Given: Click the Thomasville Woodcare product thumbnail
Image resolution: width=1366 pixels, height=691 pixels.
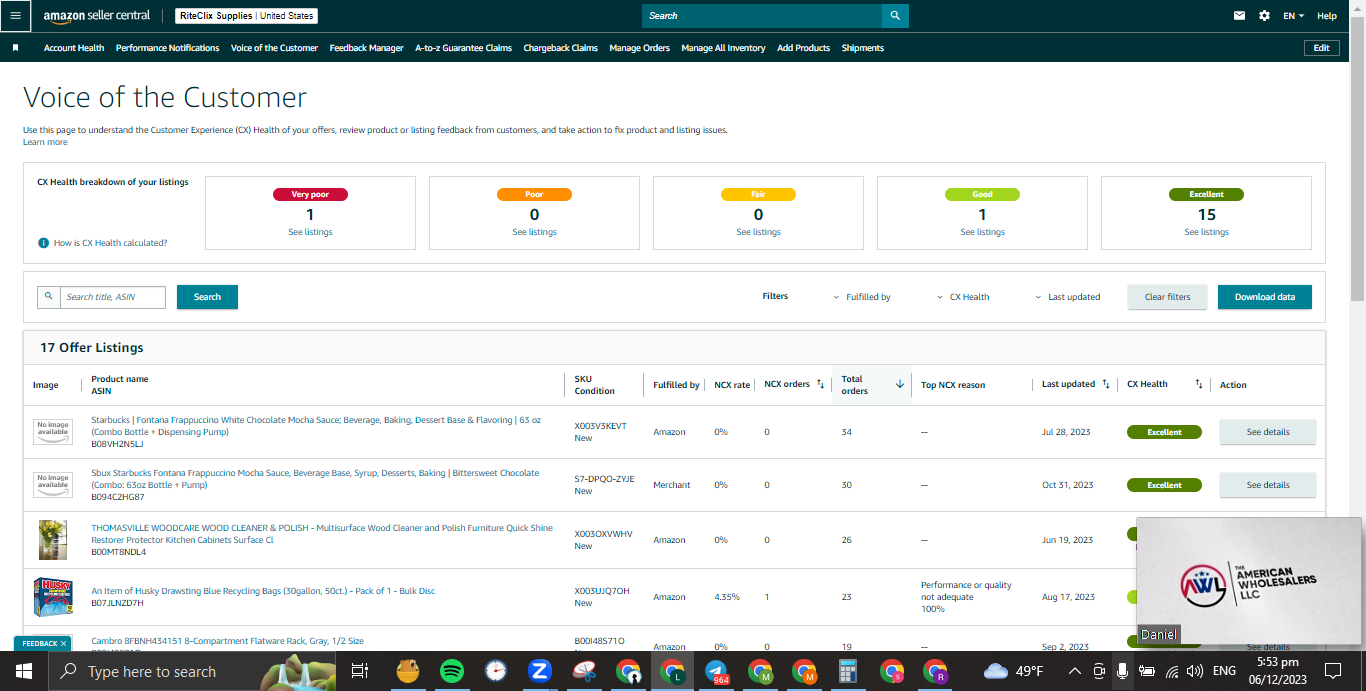Looking at the screenshot, I should point(53,539).
